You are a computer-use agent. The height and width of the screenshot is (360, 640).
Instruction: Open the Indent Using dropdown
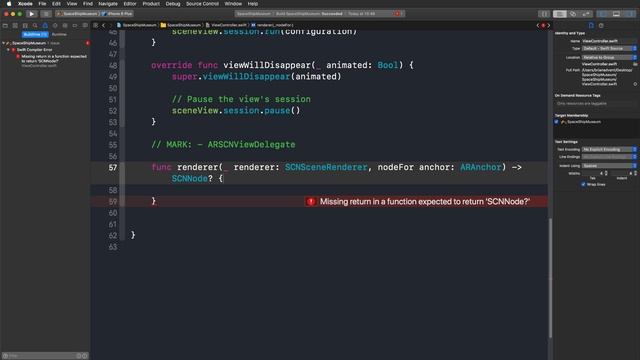pyautogui.click(x=609, y=166)
